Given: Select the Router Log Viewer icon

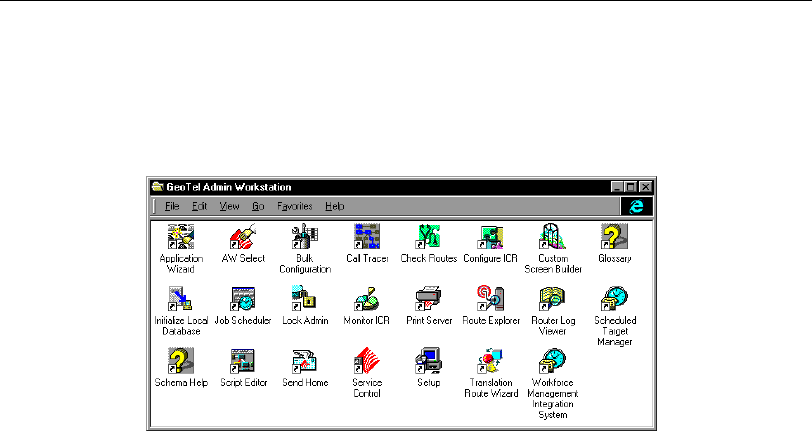Looking at the screenshot, I should [x=553, y=299].
